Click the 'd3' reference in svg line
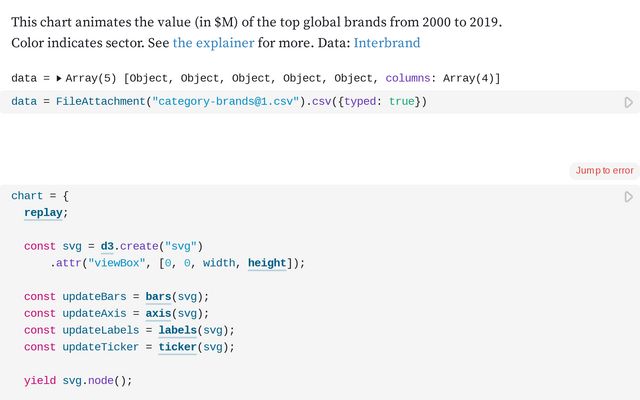The image size is (640, 400). click(107, 246)
